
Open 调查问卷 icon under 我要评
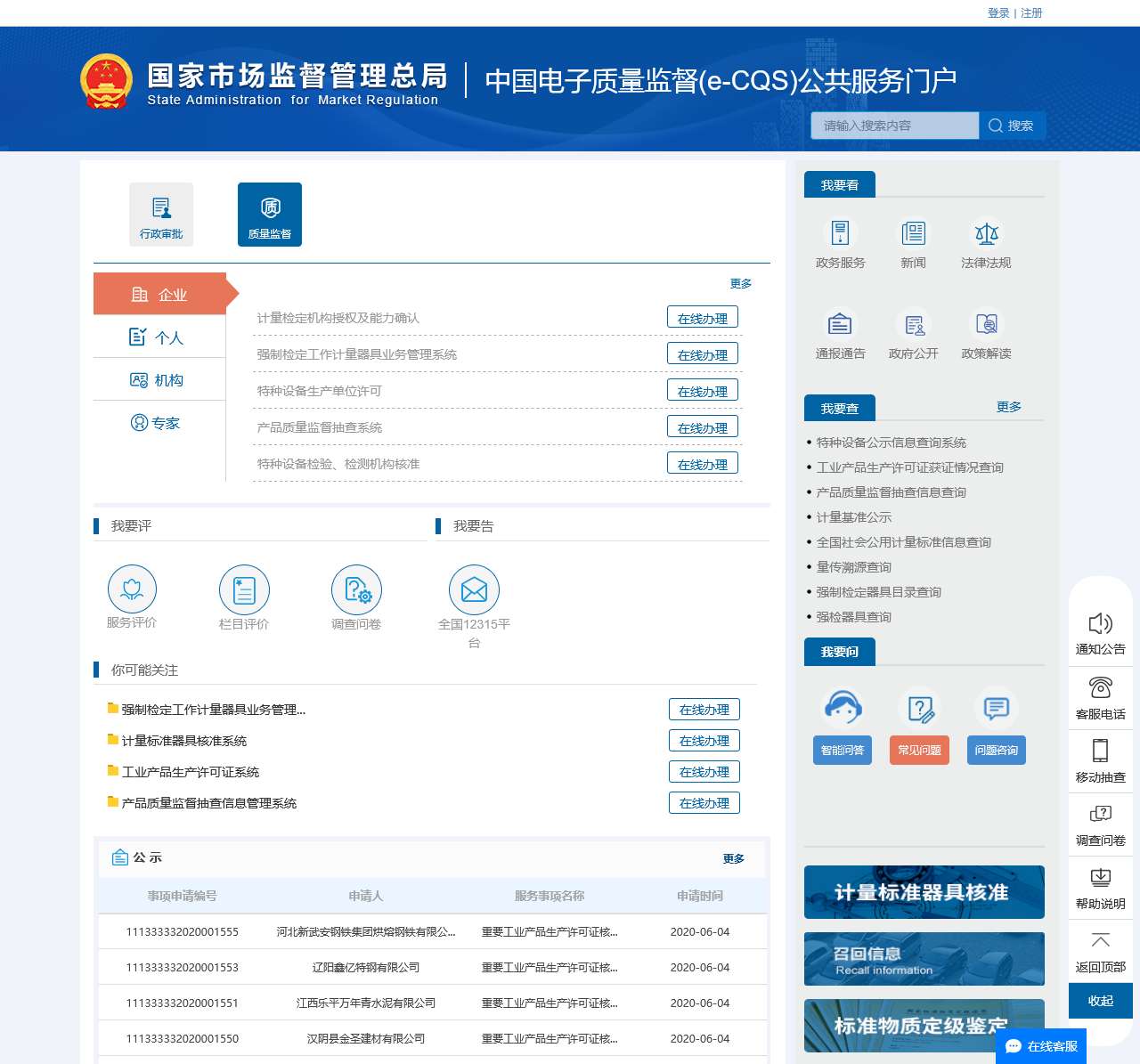tap(356, 589)
